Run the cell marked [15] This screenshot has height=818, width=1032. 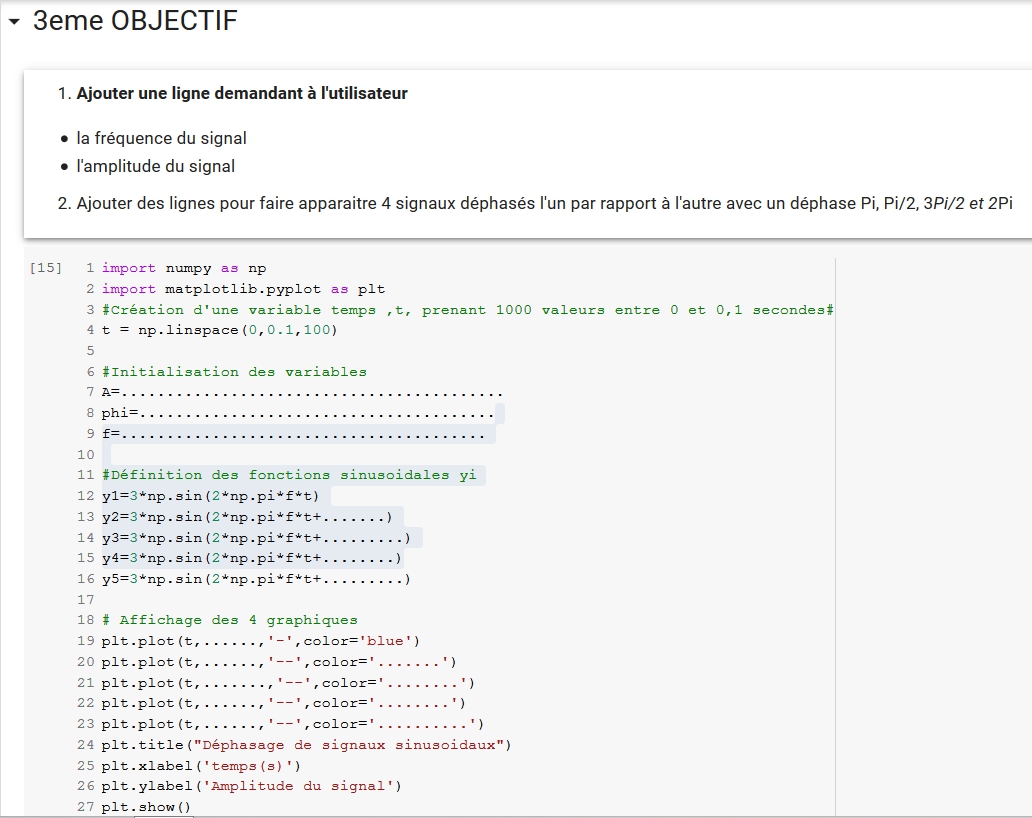[x=45, y=268]
